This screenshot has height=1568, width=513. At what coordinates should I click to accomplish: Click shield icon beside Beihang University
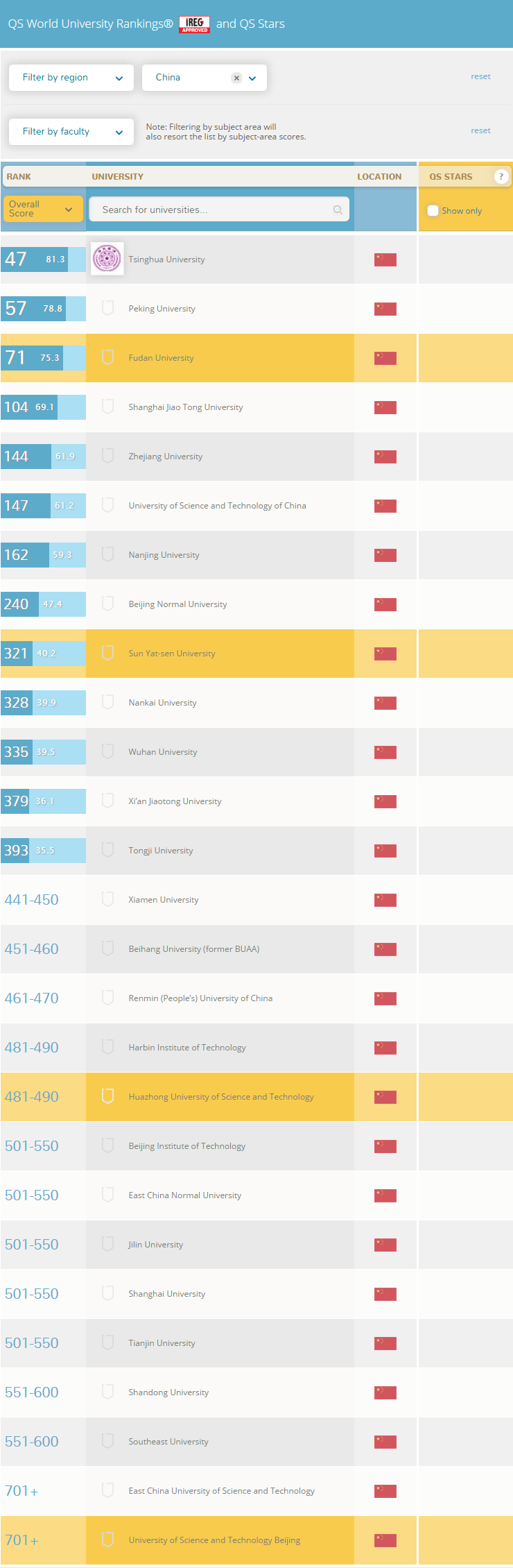[x=107, y=948]
